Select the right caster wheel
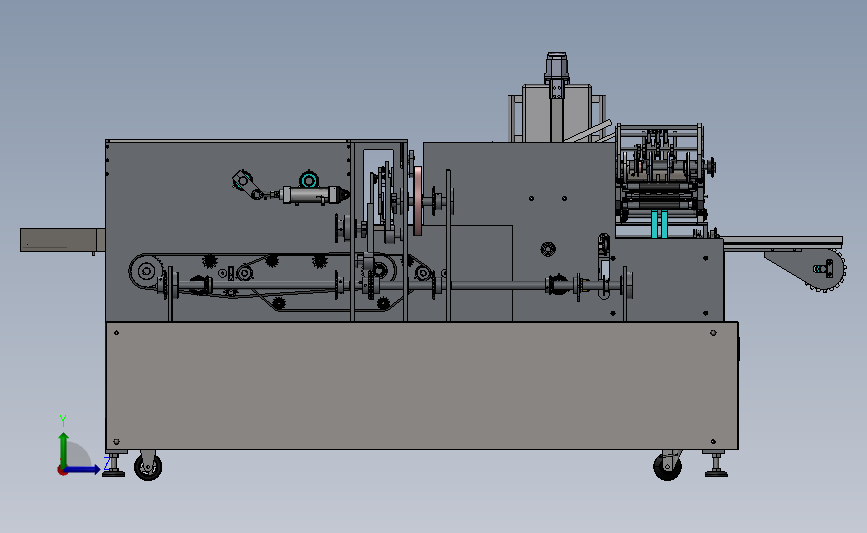Viewport: 867px width, 533px height. click(667, 466)
